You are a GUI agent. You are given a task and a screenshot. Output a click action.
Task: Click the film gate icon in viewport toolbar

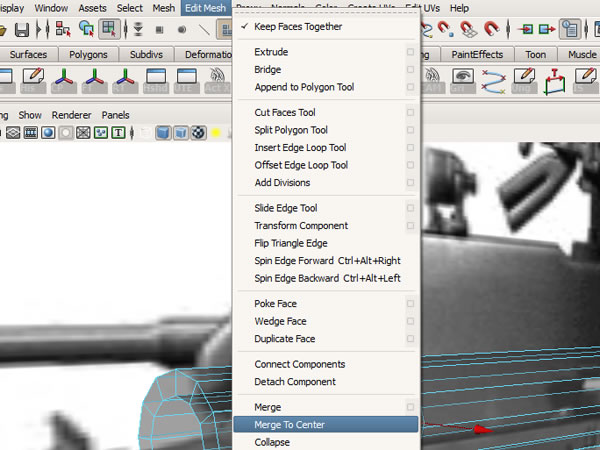(x=31, y=133)
